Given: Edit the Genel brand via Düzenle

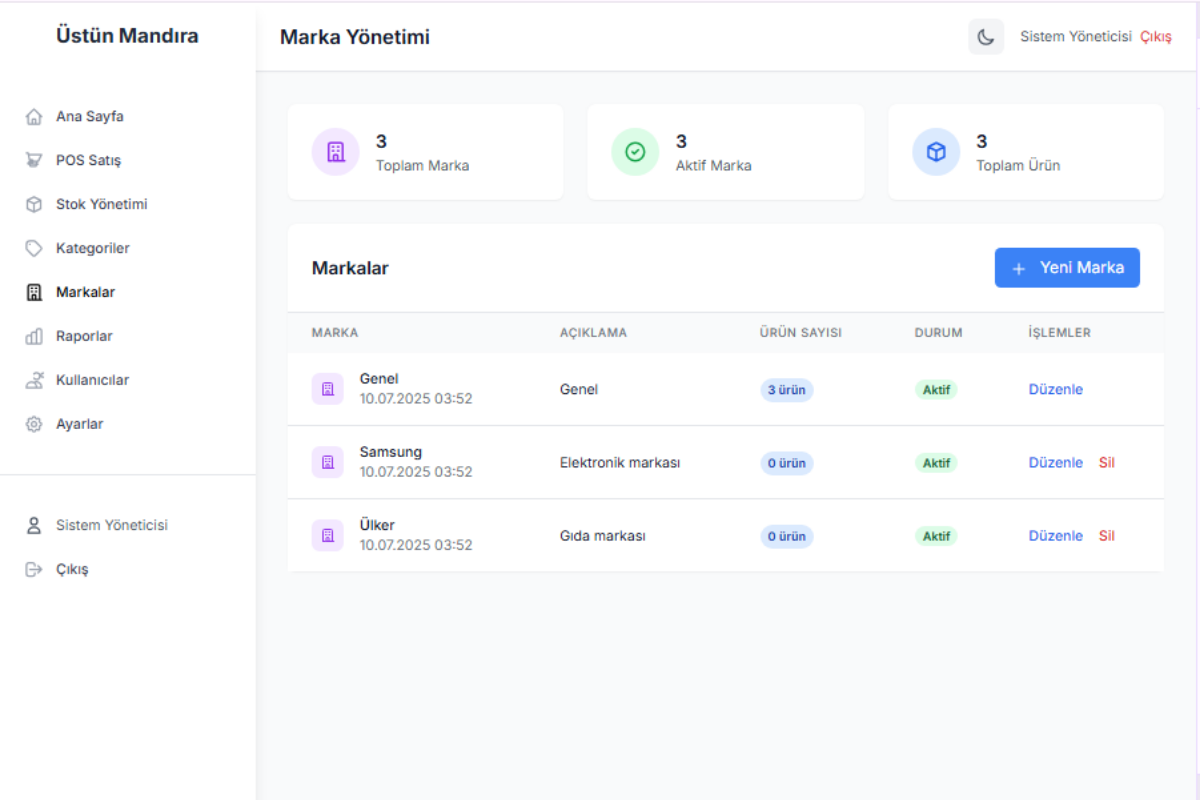Looking at the screenshot, I should (x=1055, y=390).
